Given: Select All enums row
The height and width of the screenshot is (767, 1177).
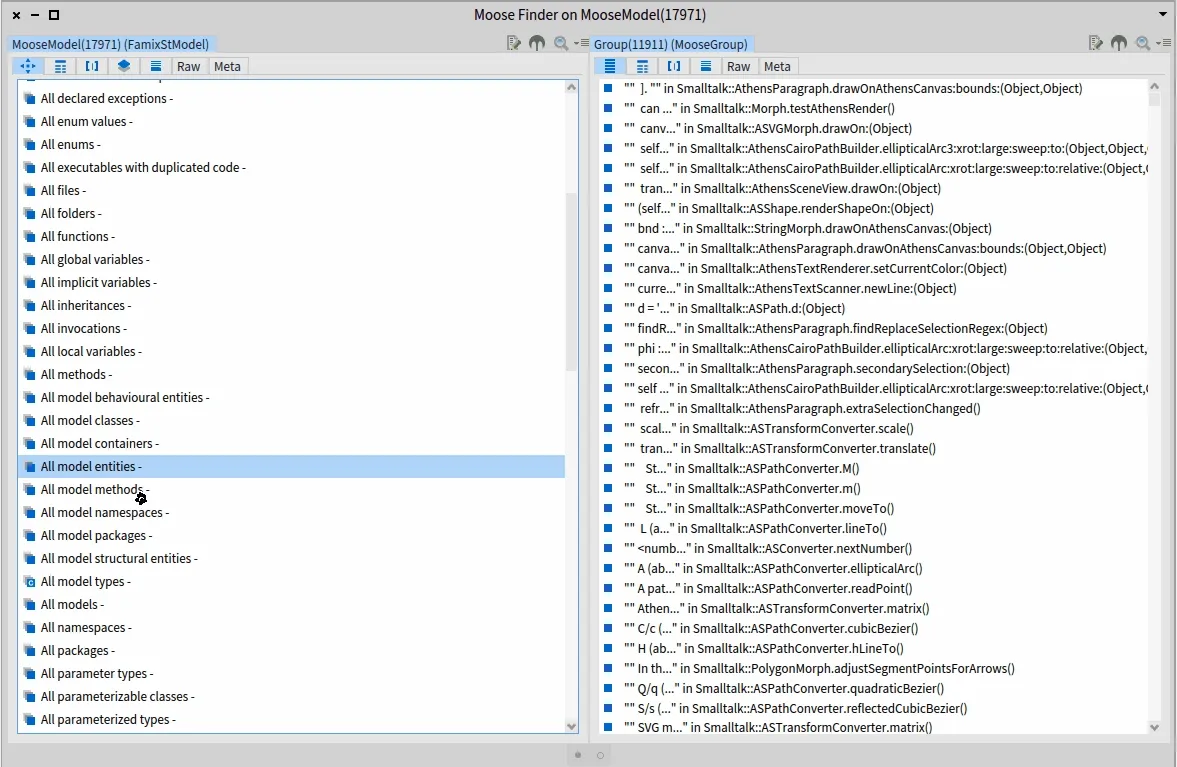Looking at the screenshot, I should (x=291, y=144).
